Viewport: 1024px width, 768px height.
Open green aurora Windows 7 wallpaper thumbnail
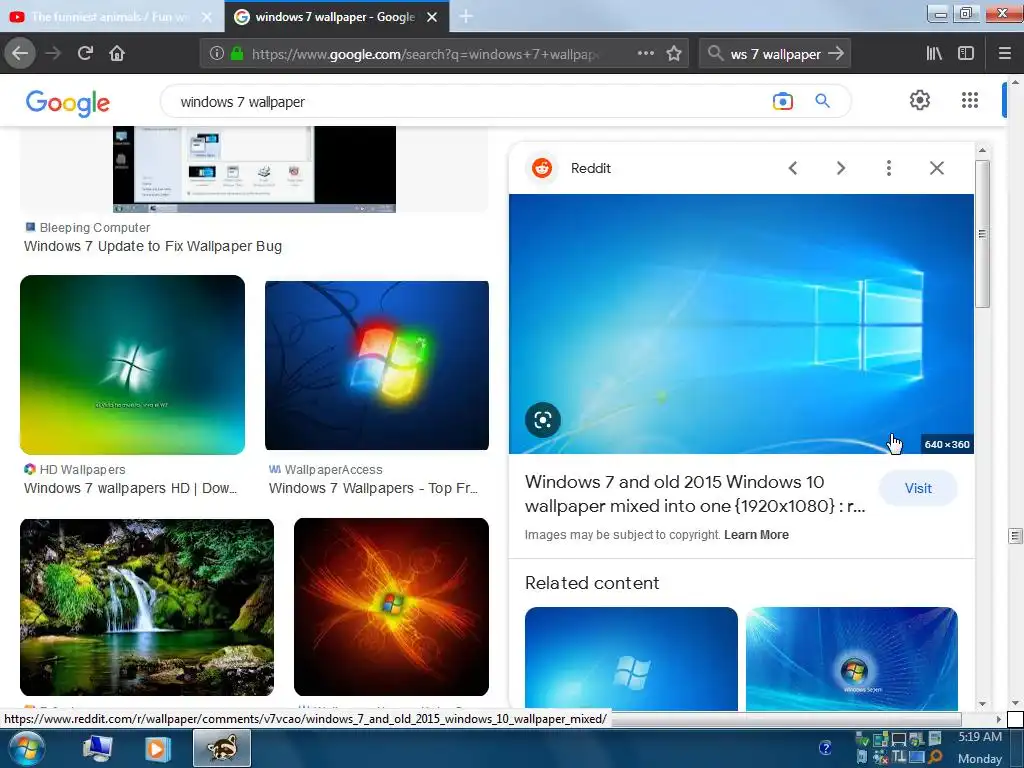click(133, 364)
